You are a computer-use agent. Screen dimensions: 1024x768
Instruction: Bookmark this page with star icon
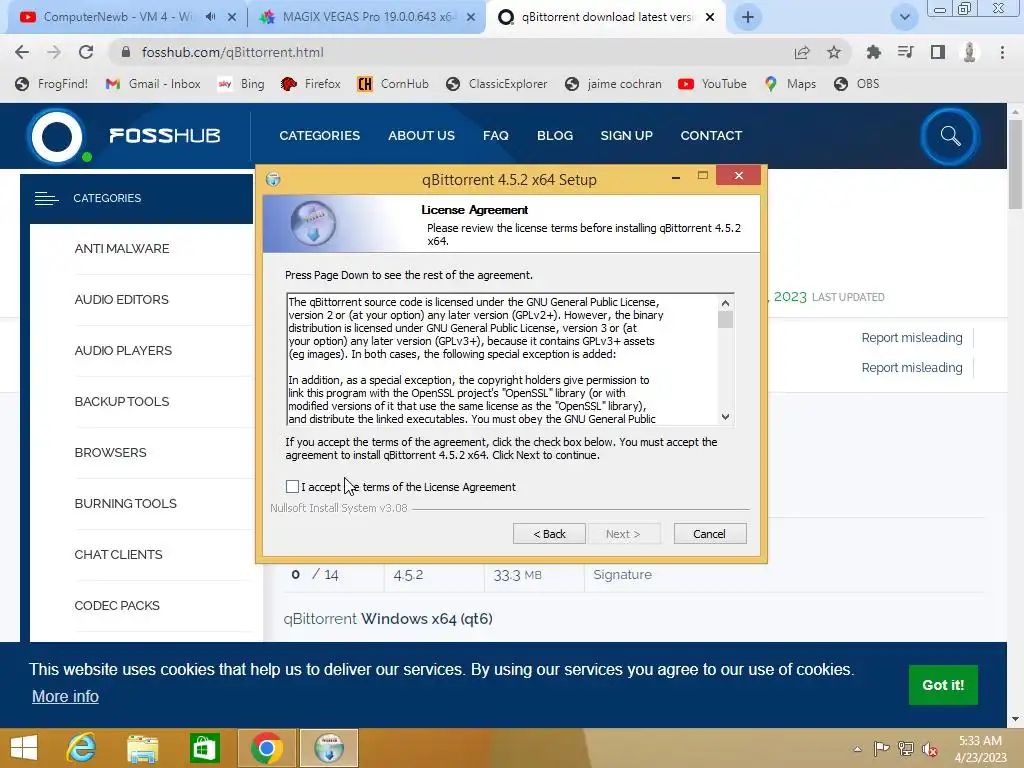click(834, 52)
